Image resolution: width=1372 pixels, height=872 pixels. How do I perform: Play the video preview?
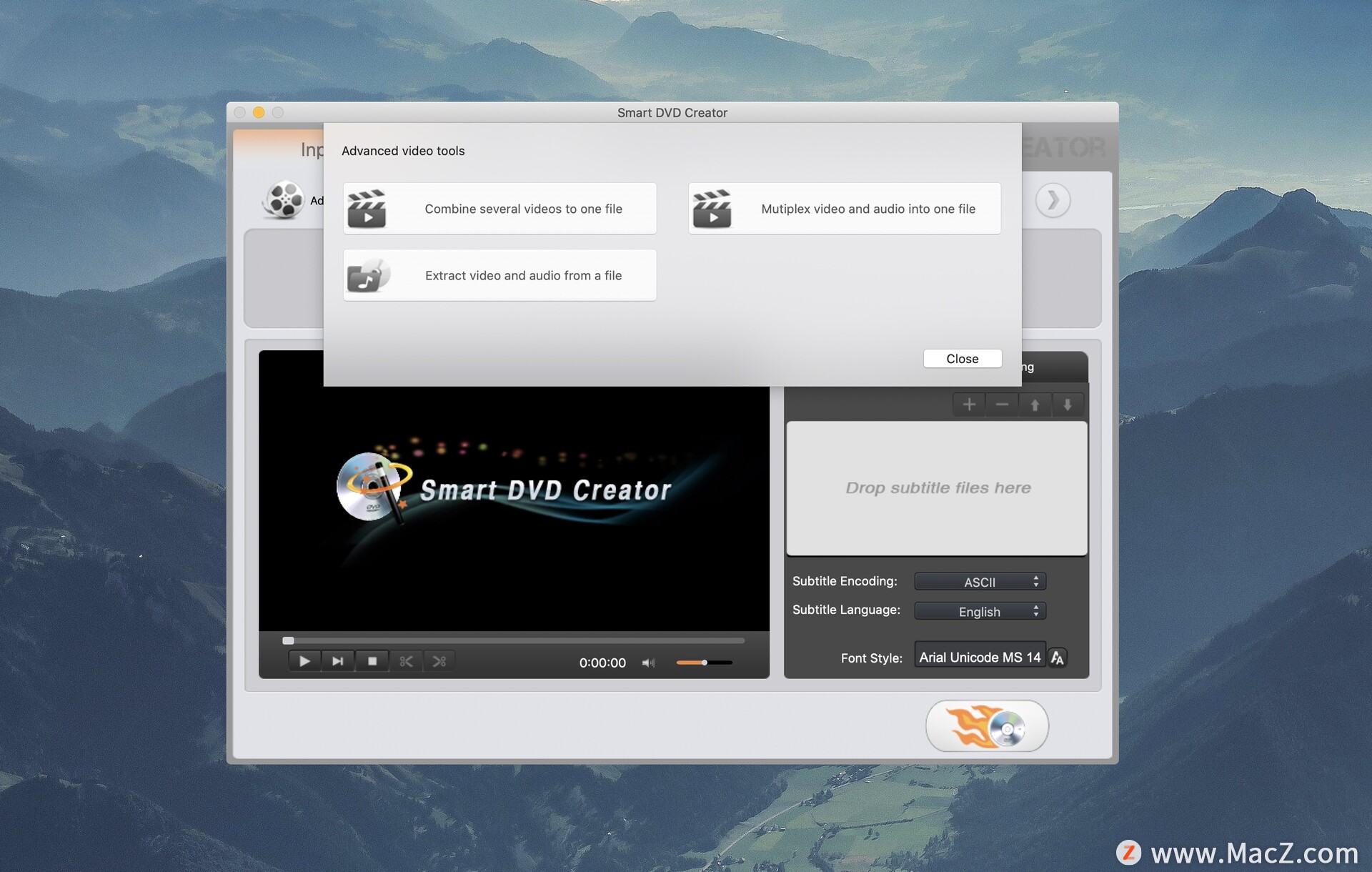(x=304, y=661)
